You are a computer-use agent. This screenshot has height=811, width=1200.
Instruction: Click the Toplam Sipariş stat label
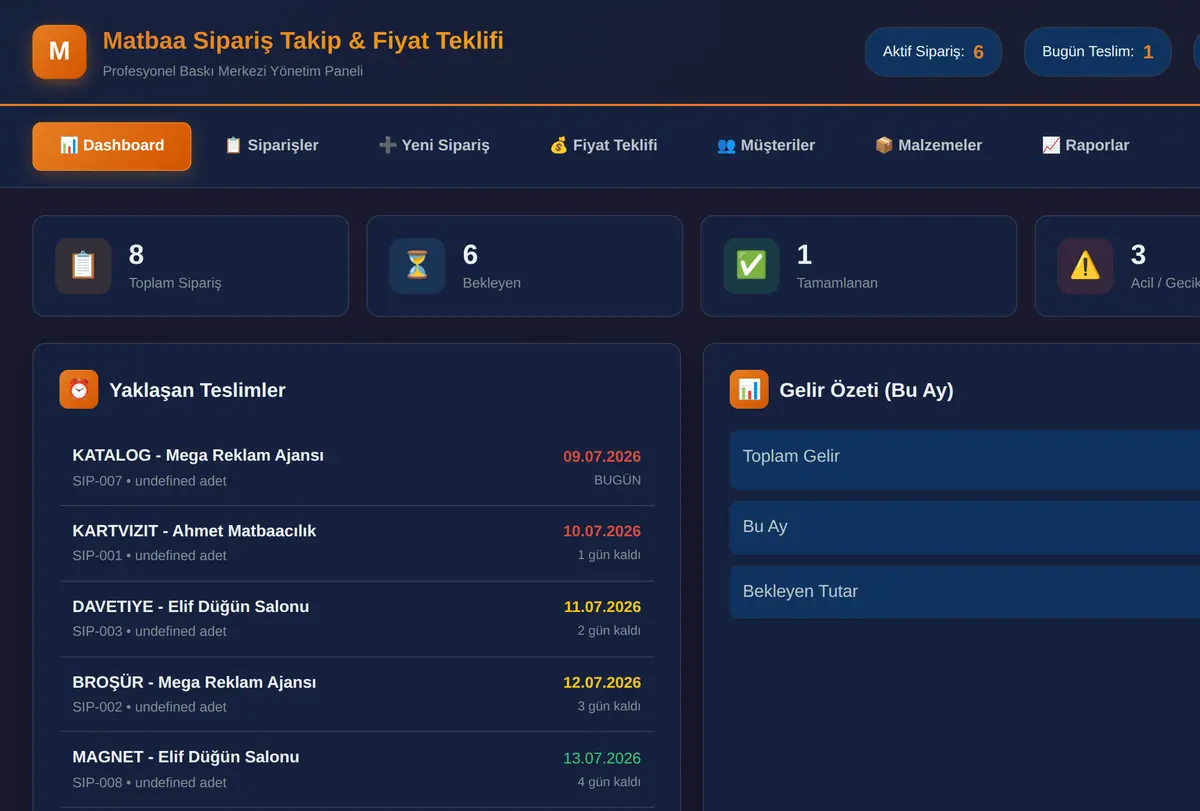pyautogui.click(x=175, y=283)
